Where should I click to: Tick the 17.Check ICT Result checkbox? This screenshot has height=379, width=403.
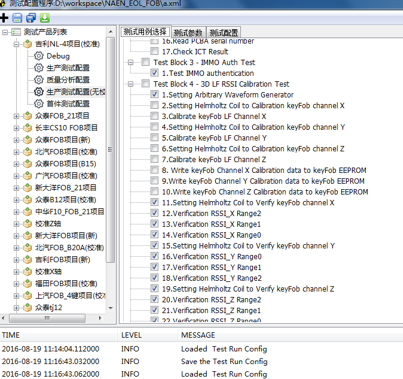coord(154,51)
